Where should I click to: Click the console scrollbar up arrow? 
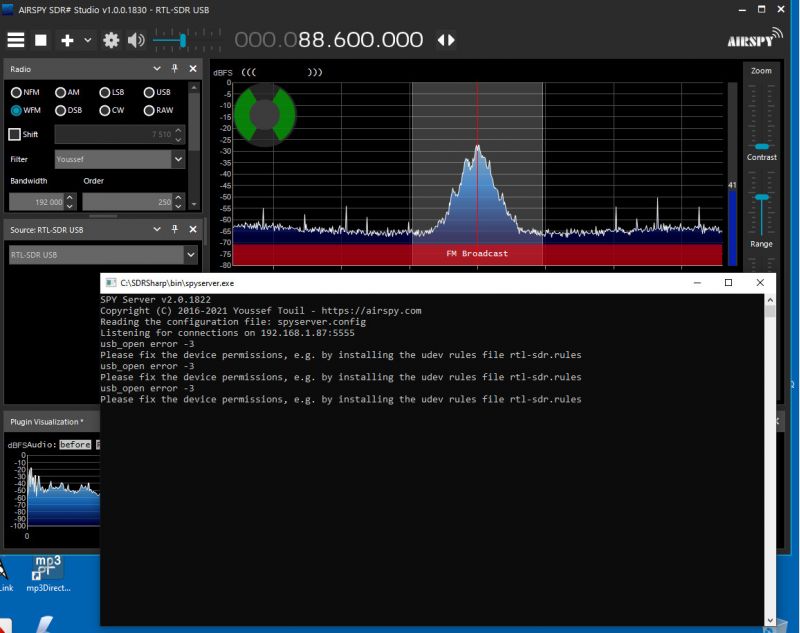[770, 300]
